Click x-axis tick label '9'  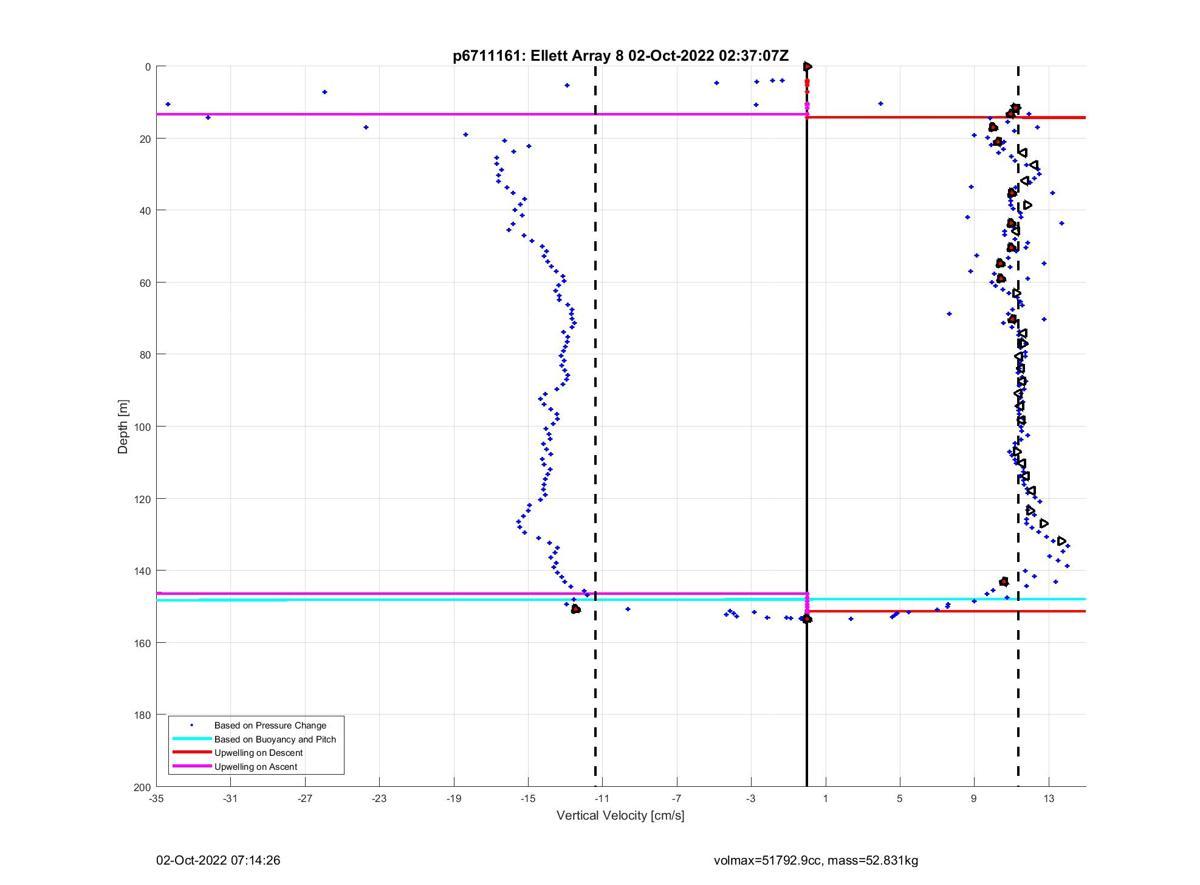point(974,798)
